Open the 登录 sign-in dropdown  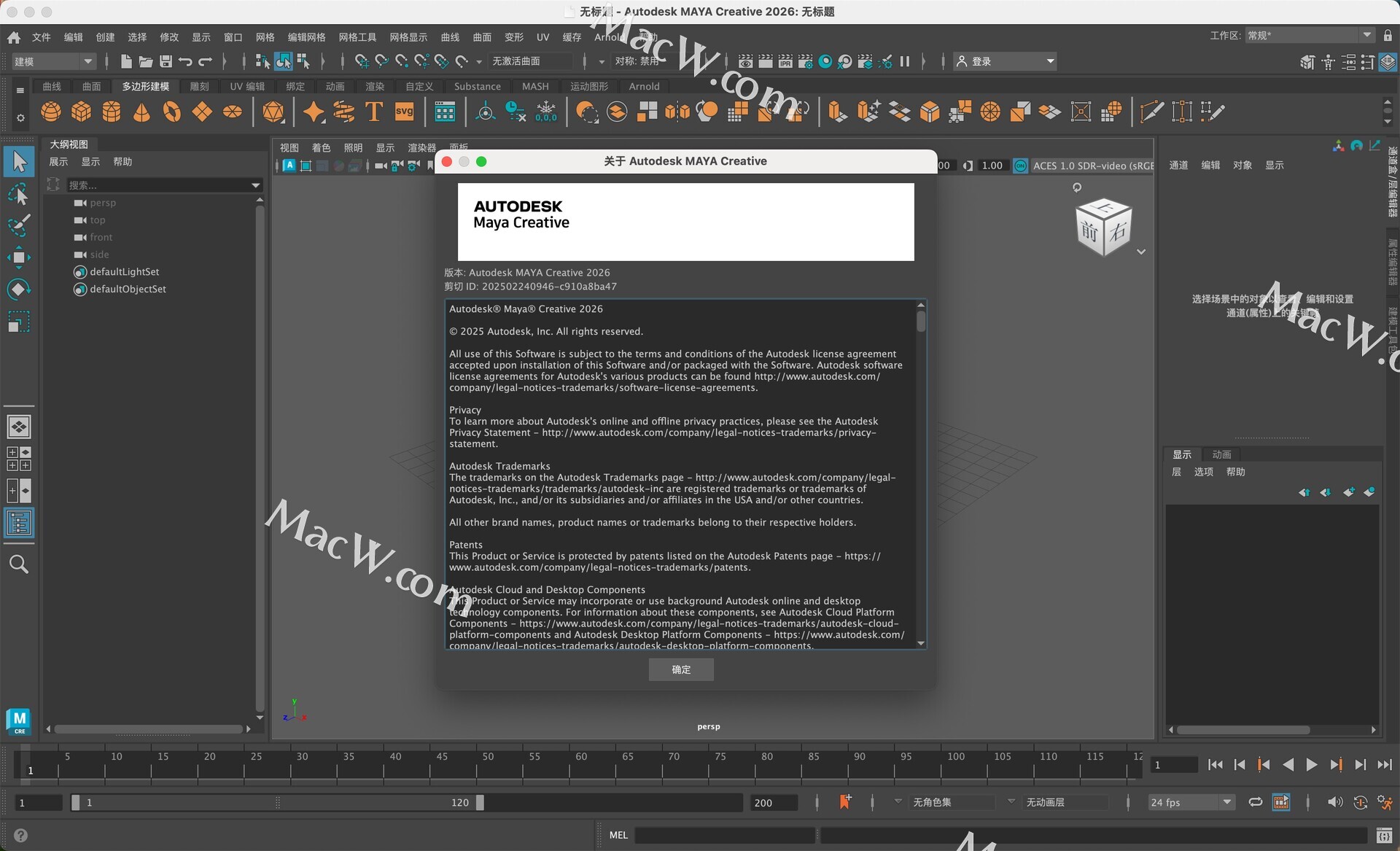point(1005,61)
